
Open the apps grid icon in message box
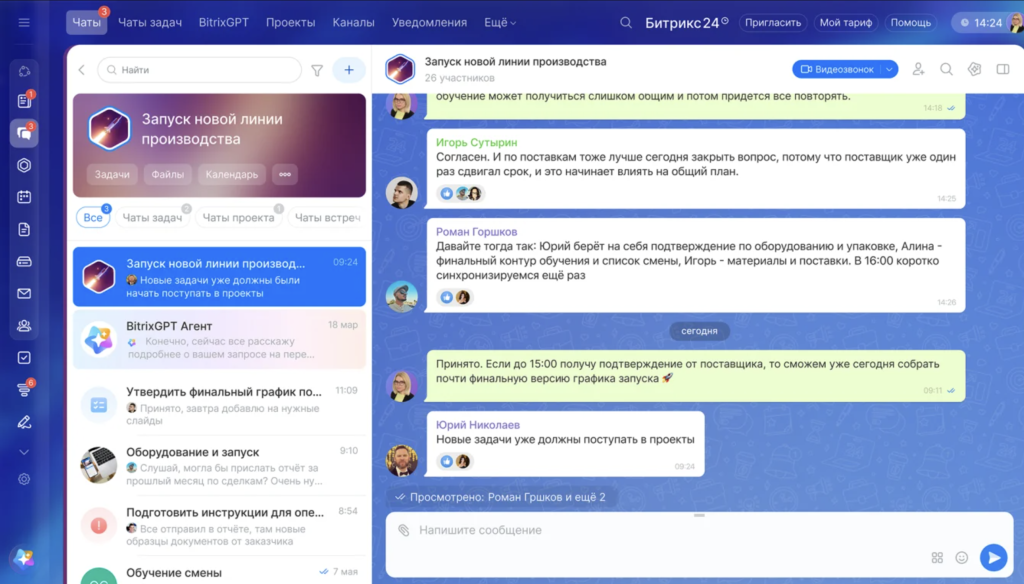click(x=937, y=558)
